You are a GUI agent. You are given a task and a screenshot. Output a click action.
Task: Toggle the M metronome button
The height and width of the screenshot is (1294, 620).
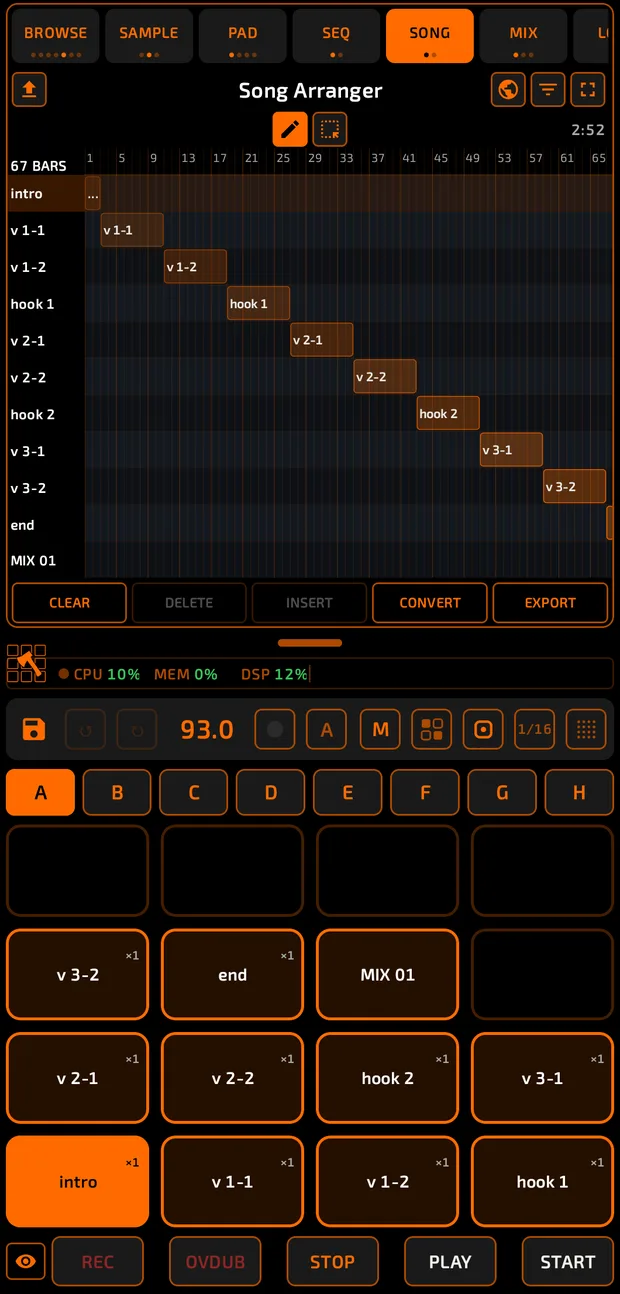coord(380,730)
